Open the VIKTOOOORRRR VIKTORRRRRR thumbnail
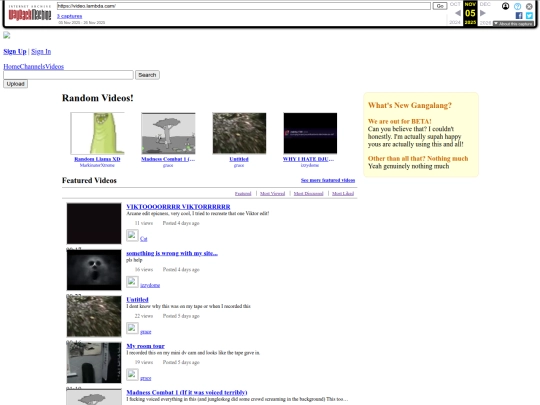The width and height of the screenshot is (540, 405). pyautogui.click(x=94, y=224)
